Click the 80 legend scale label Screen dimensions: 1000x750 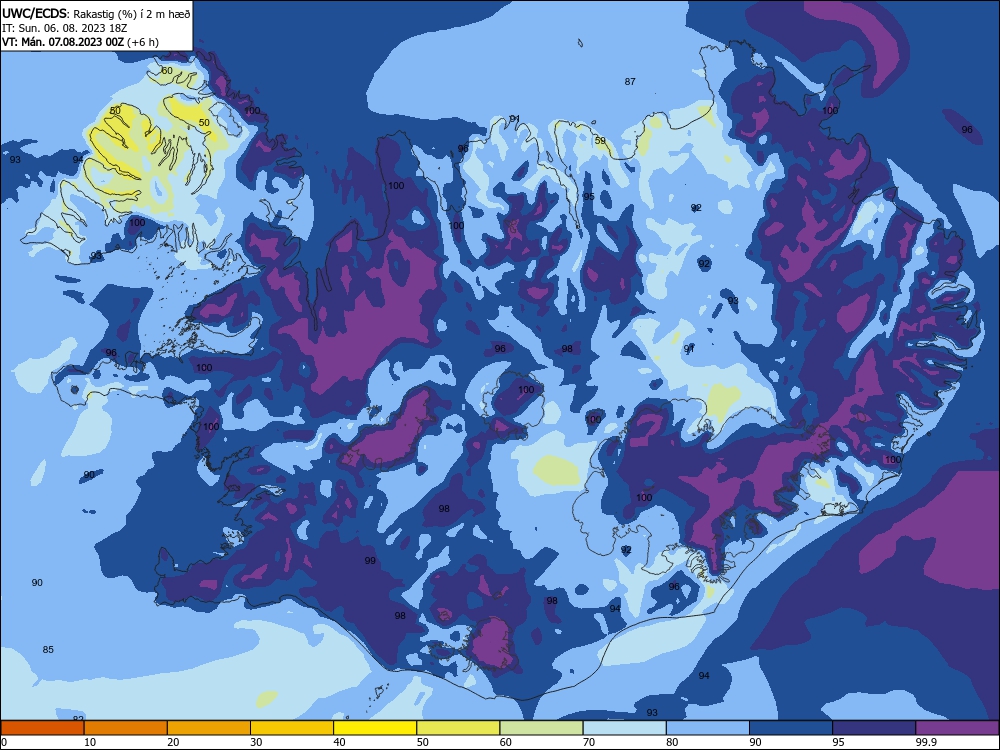[672, 742]
